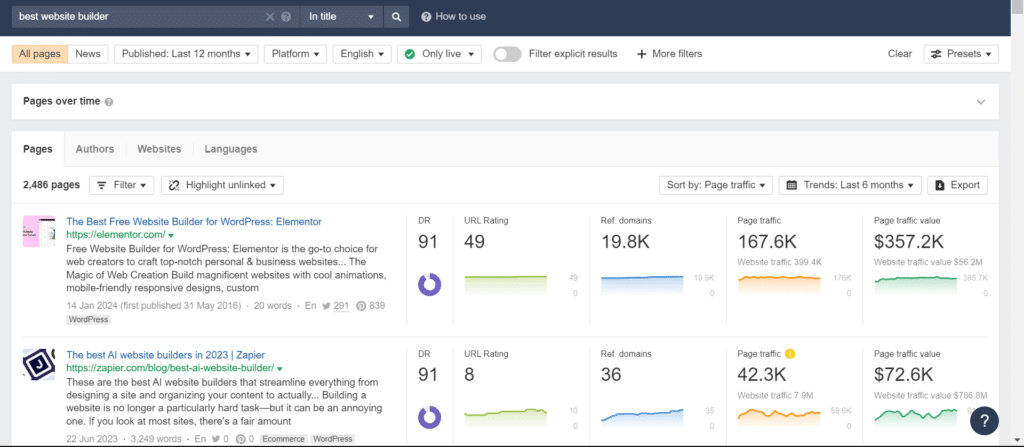Open 'The Best Free Website Builder for WordPress' title
This screenshot has height=447, width=1024.
click(194, 222)
